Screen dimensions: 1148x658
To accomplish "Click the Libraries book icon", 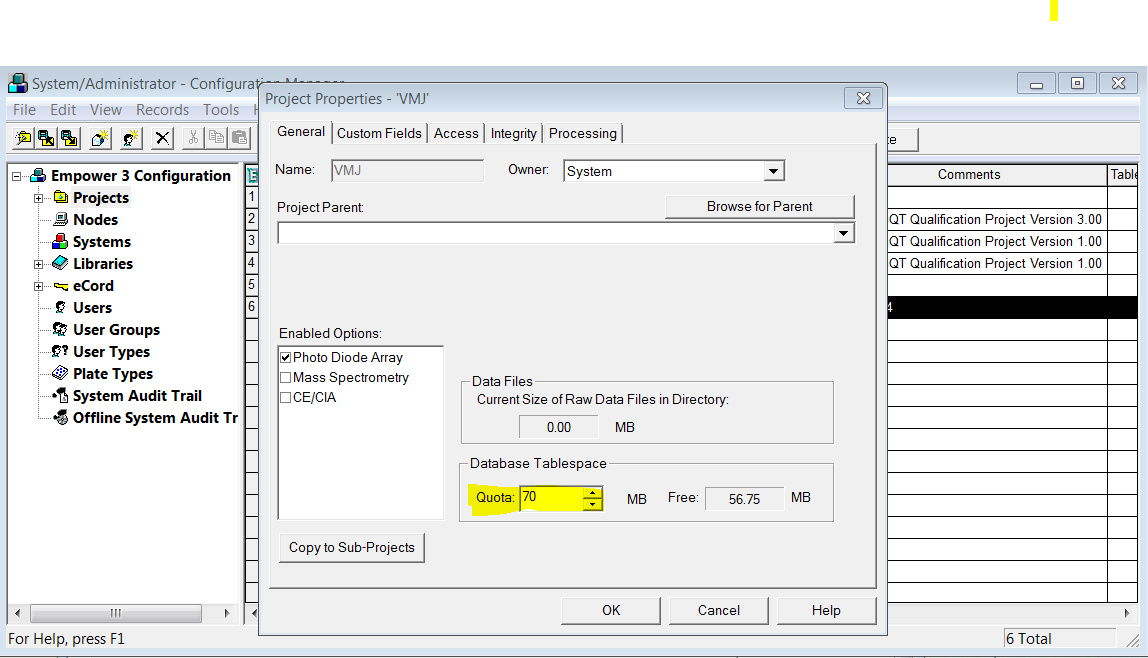I will click(61, 264).
